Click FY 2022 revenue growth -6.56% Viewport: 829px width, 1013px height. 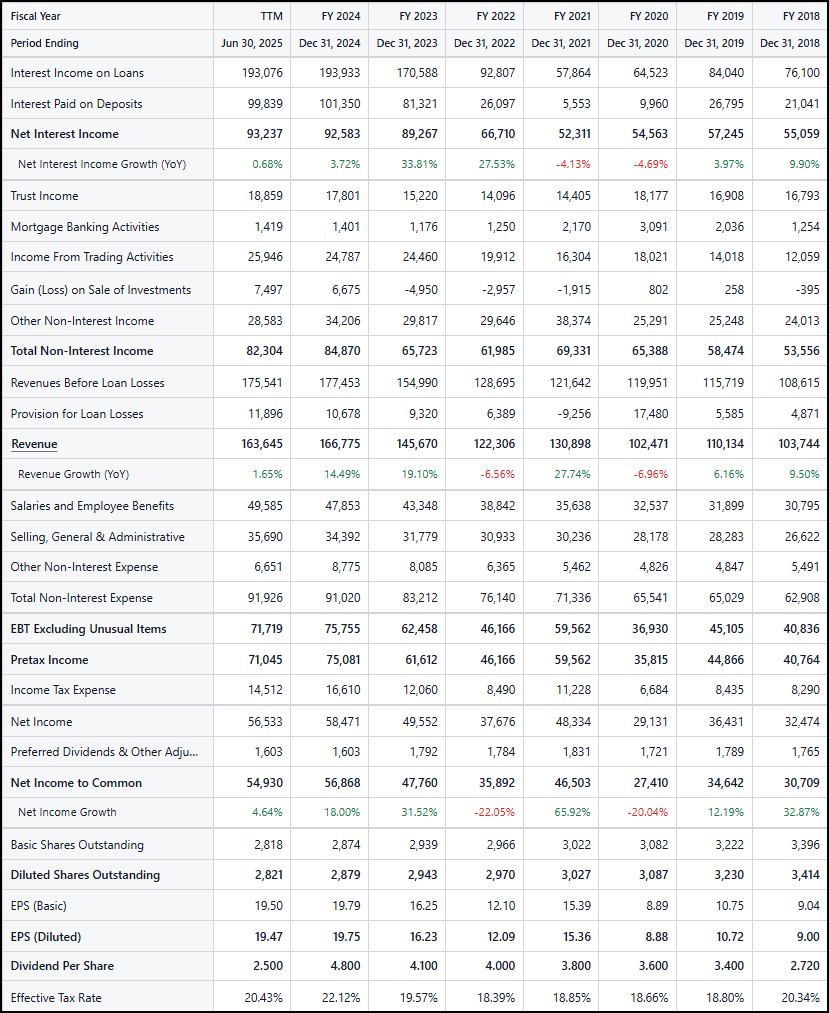(x=498, y=474)
